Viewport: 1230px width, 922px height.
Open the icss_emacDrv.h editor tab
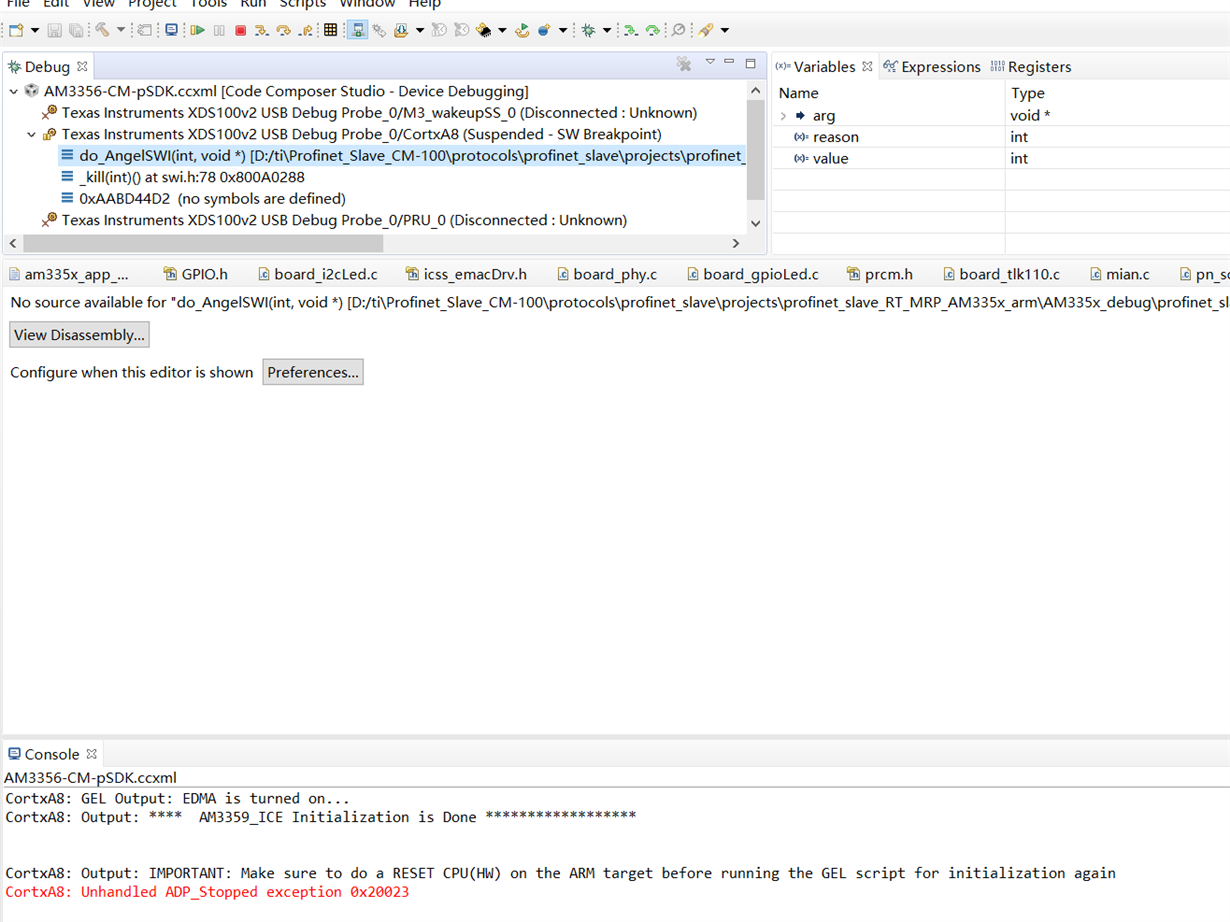pos(467,274)
